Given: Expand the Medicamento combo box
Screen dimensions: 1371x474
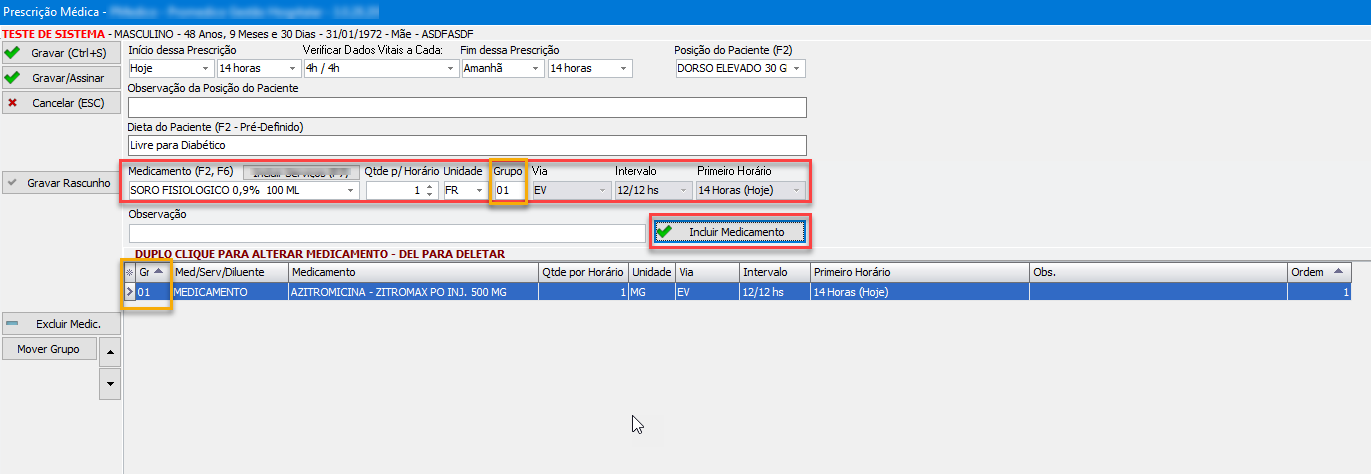Looking at the screenshot, I should [350, 190].
